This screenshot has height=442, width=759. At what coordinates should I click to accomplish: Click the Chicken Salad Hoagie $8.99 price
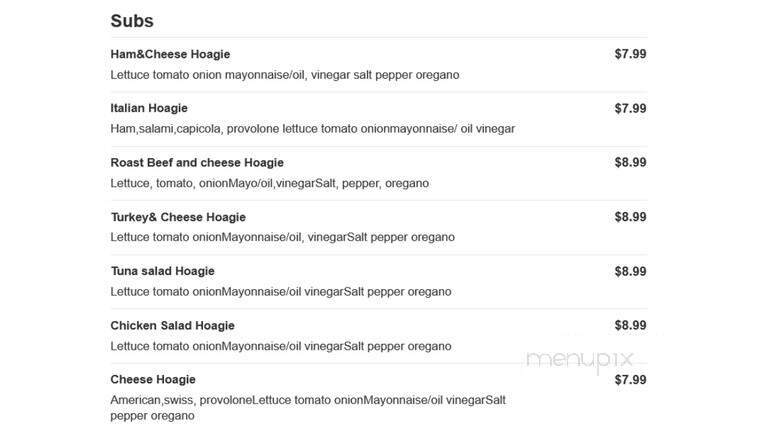click(x=630, y=325)
